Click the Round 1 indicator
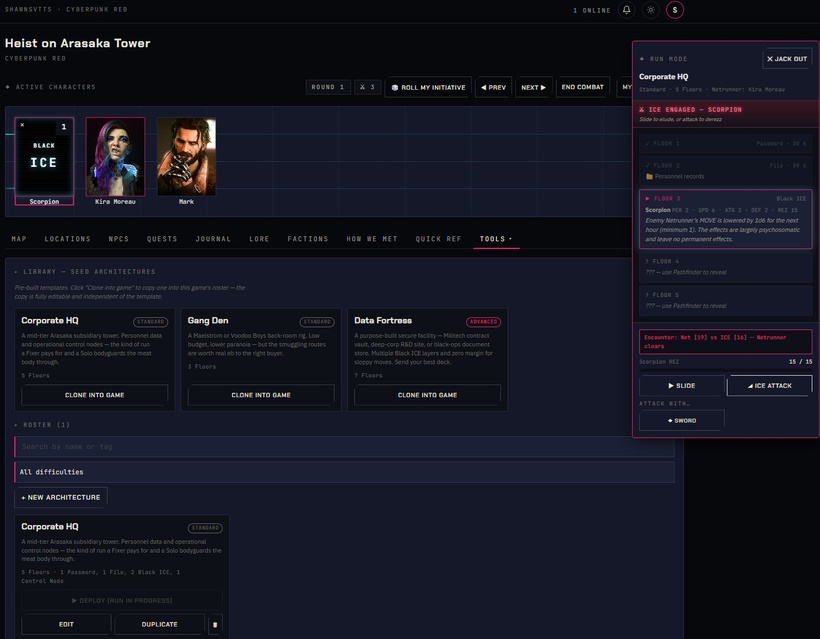 [328, 87]
